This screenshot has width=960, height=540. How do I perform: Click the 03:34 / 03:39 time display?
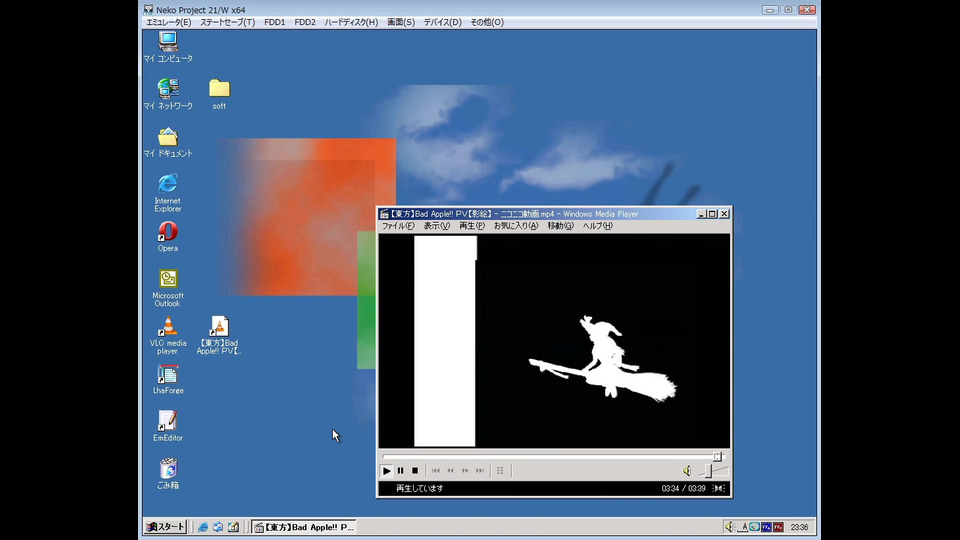[683, 489]
